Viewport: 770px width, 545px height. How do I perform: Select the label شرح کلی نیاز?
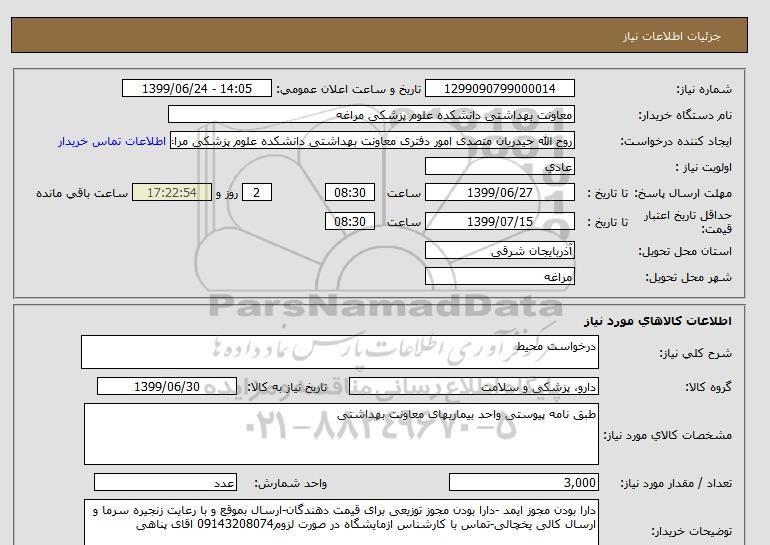pos(695,353)
